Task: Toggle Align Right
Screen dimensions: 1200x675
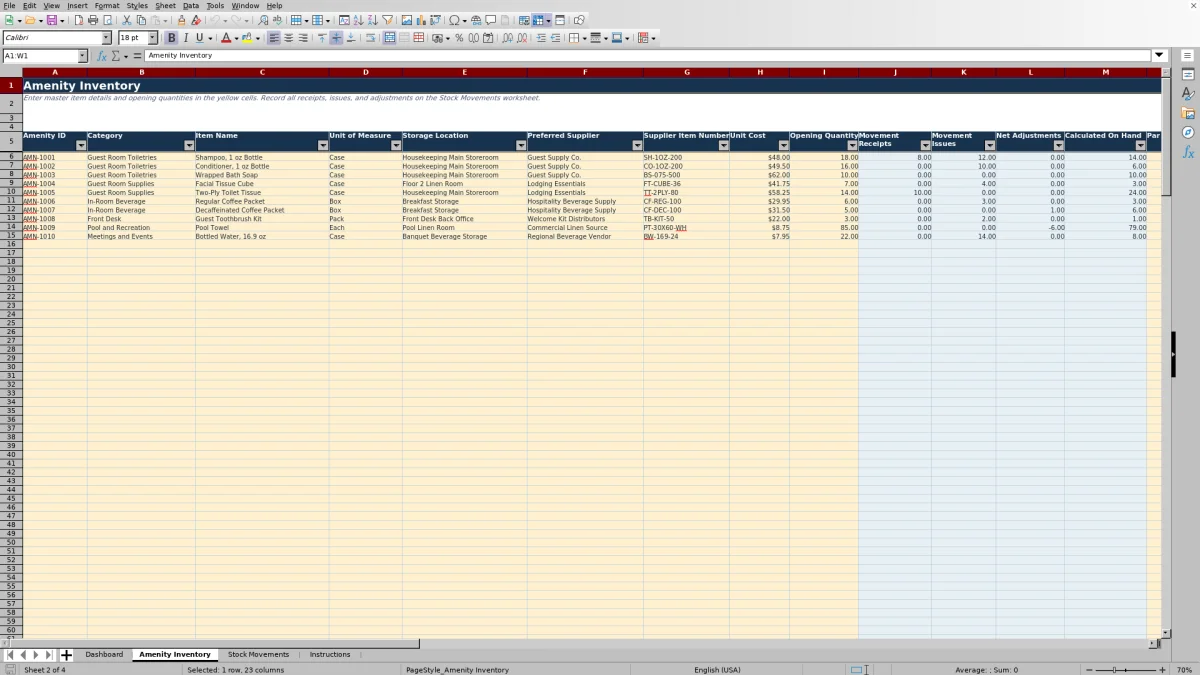Action: 302,38
